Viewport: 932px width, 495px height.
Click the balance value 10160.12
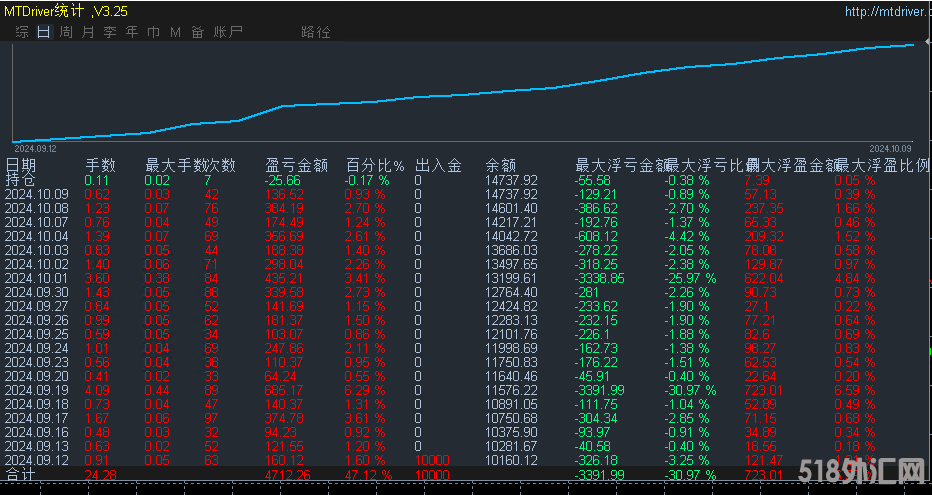(x=511, y=461)
